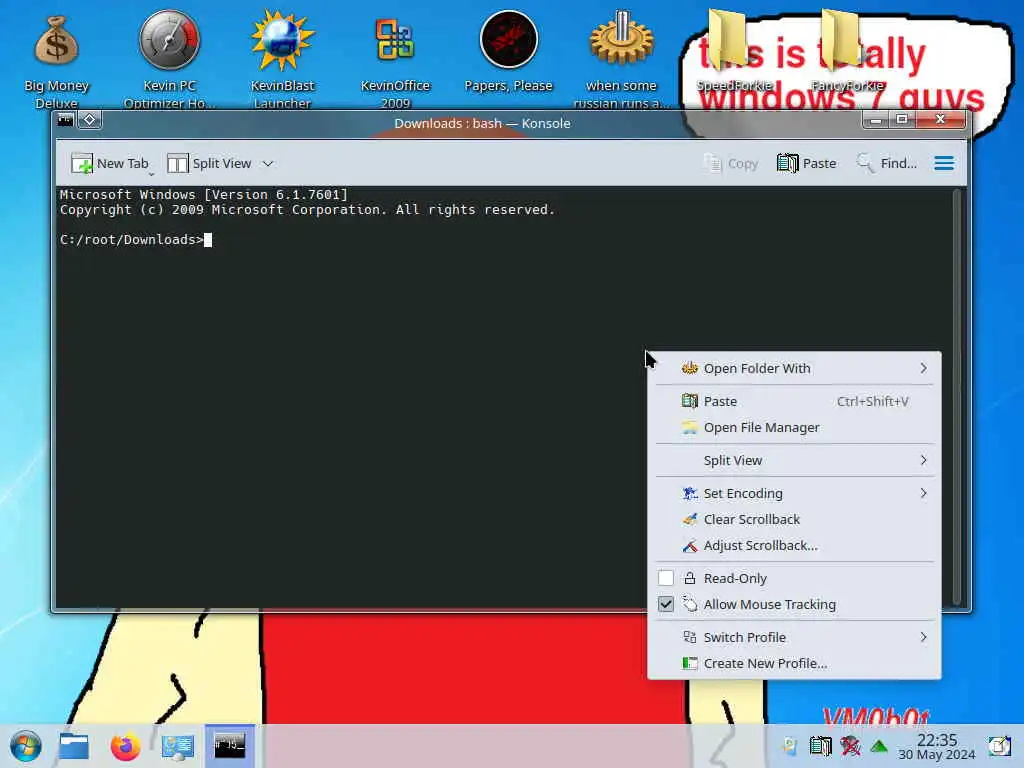Expand Open Folder With submenu
This screenshot has height=768, width=1024.
click(793, 368)
